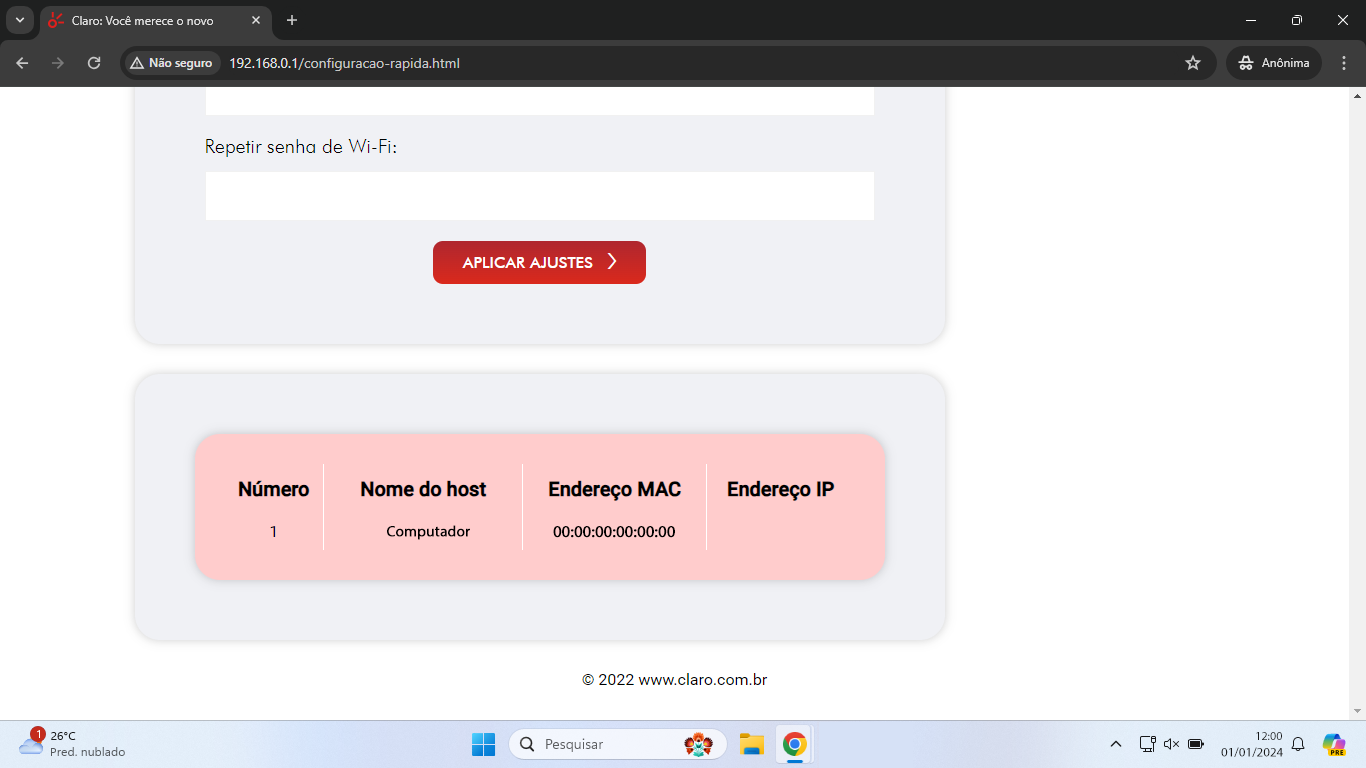Image resolution: width=1366 pixels, height=768 pixels.
Task: Click the network tray icon
Action: pos(1148,744)
